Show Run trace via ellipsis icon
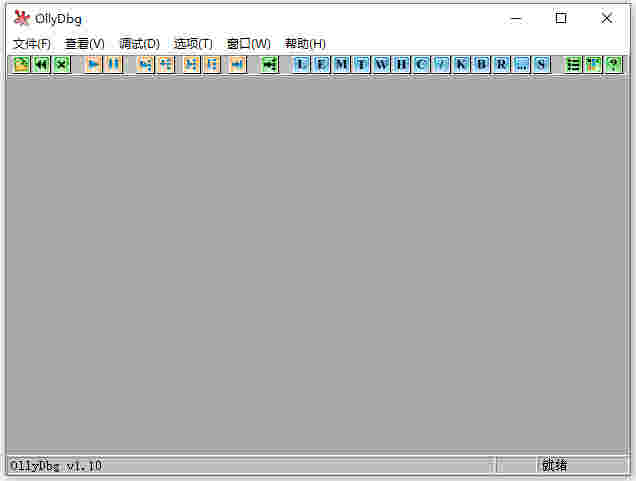Image resolution: width=636 pixels, height=481 pixels. pyautogui.click(x=521, y=64)
